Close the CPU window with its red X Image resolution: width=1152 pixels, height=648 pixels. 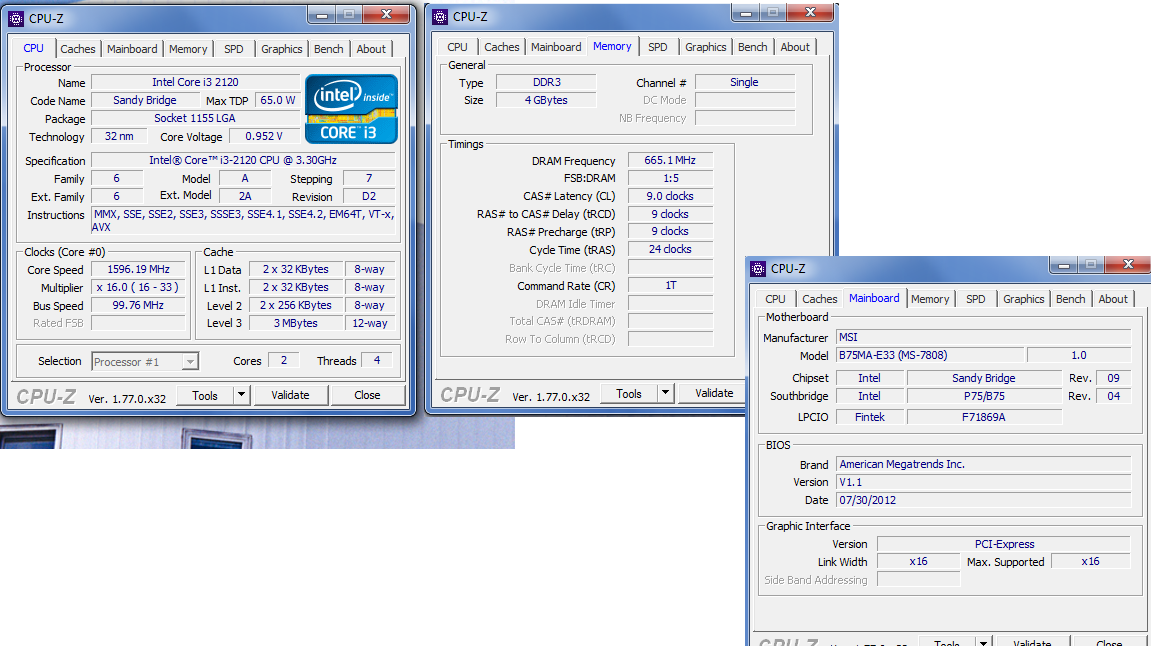(x=386, y=14)
